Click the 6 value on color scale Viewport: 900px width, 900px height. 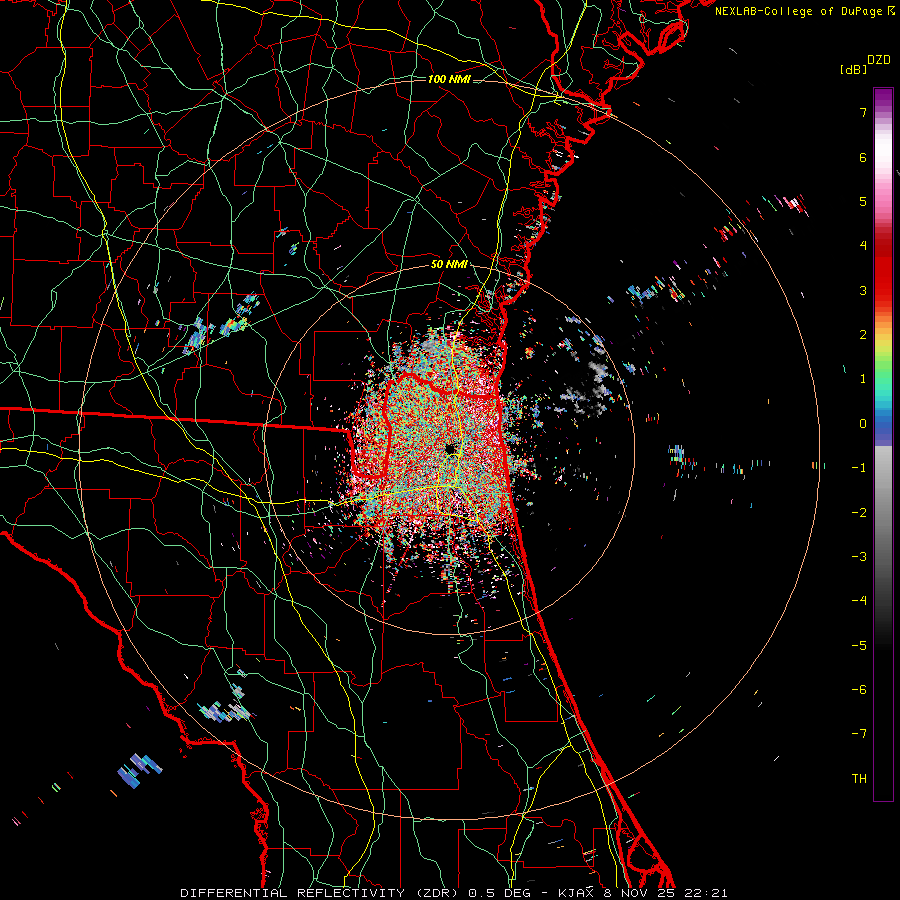862,157
